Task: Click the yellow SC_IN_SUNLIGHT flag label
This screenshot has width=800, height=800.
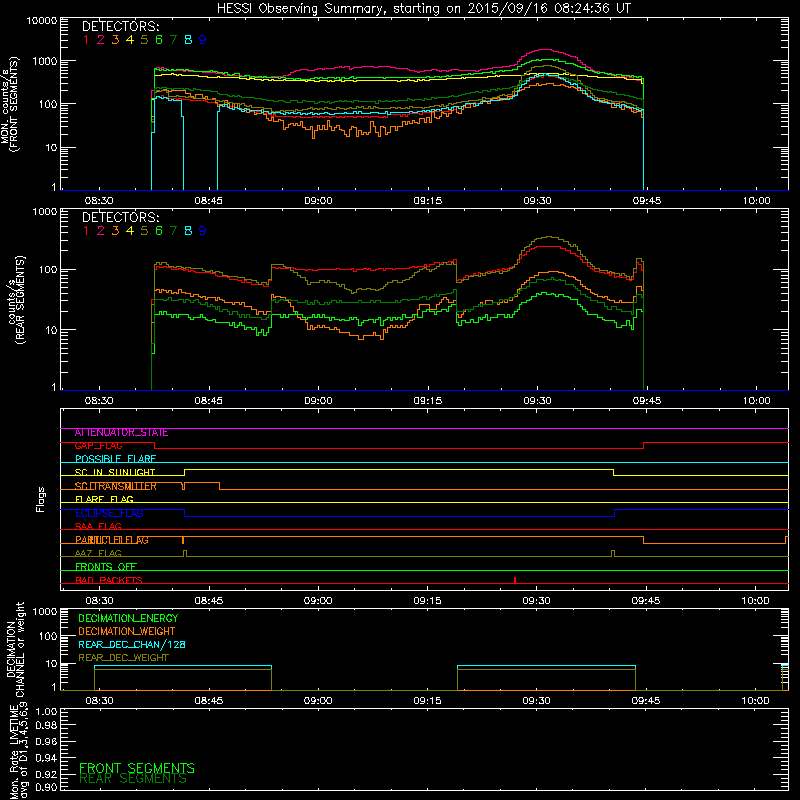Action: [115, 472]
